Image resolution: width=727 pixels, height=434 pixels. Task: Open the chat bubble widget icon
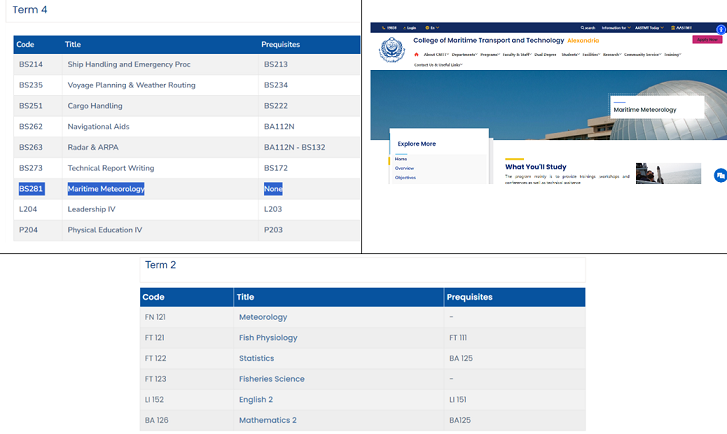coord(719,175)
